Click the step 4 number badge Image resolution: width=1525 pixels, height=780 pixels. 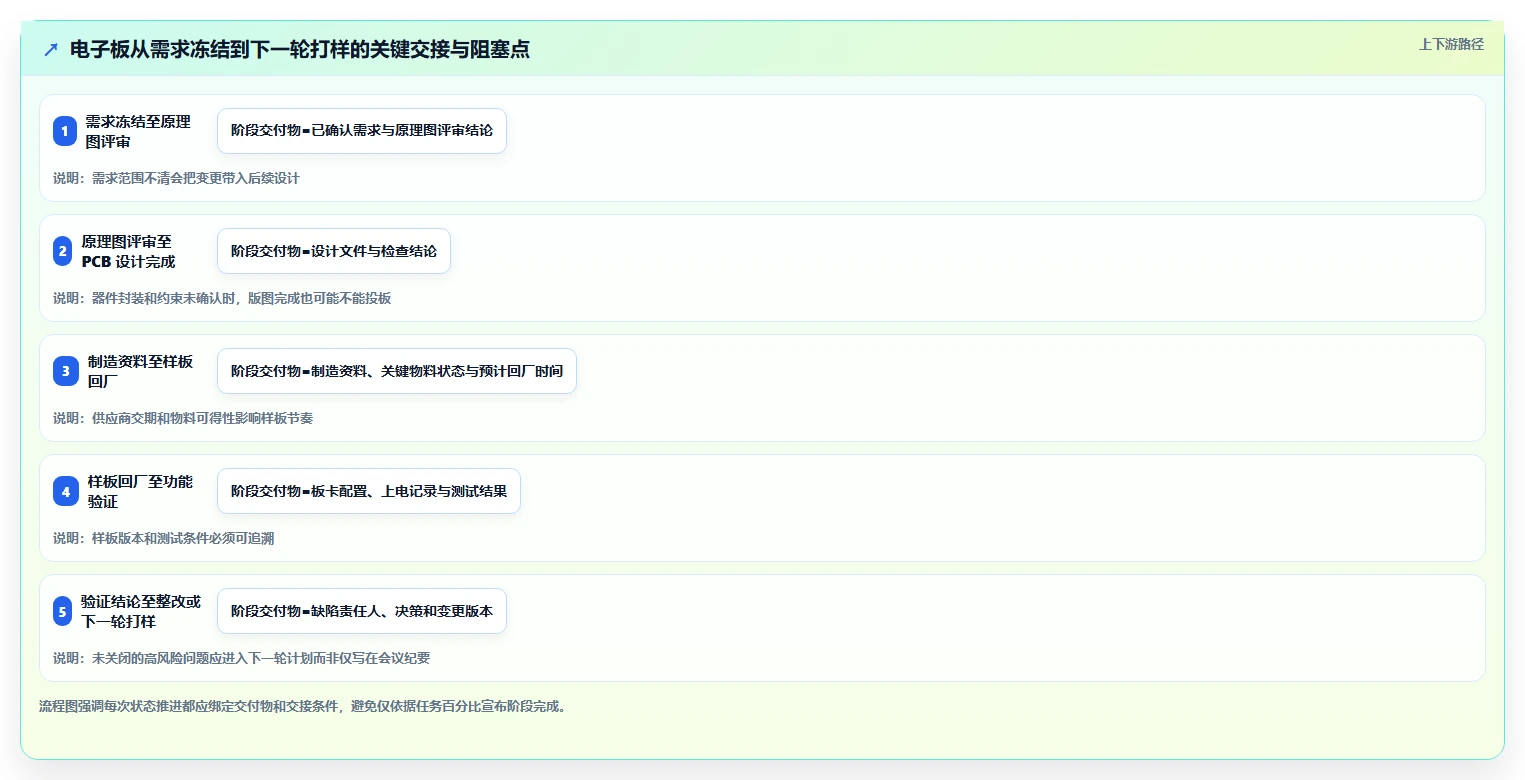click(x=66, y=491)
